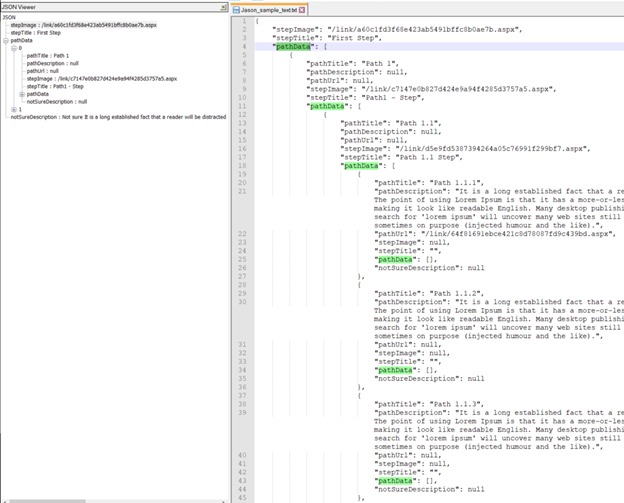Click line number 21 in the editor margin
624x503 pixels.
(x=242, y=190)
